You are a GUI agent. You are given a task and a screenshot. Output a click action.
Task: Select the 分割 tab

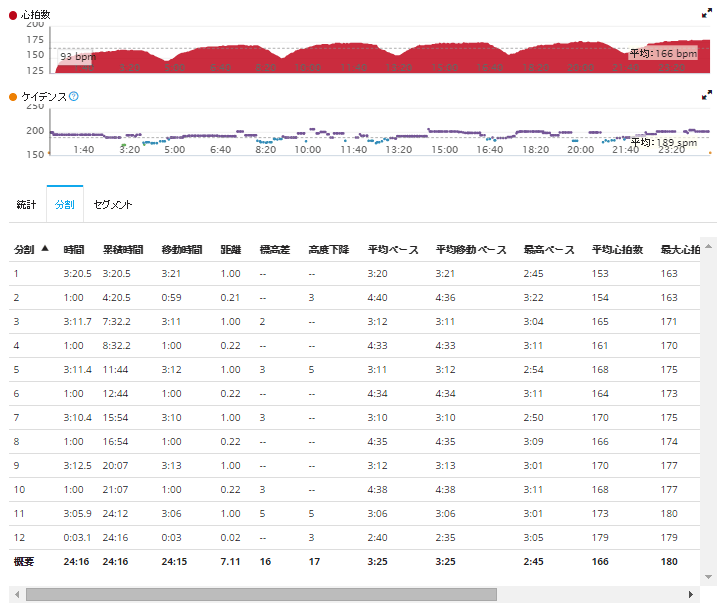[64, 204]
